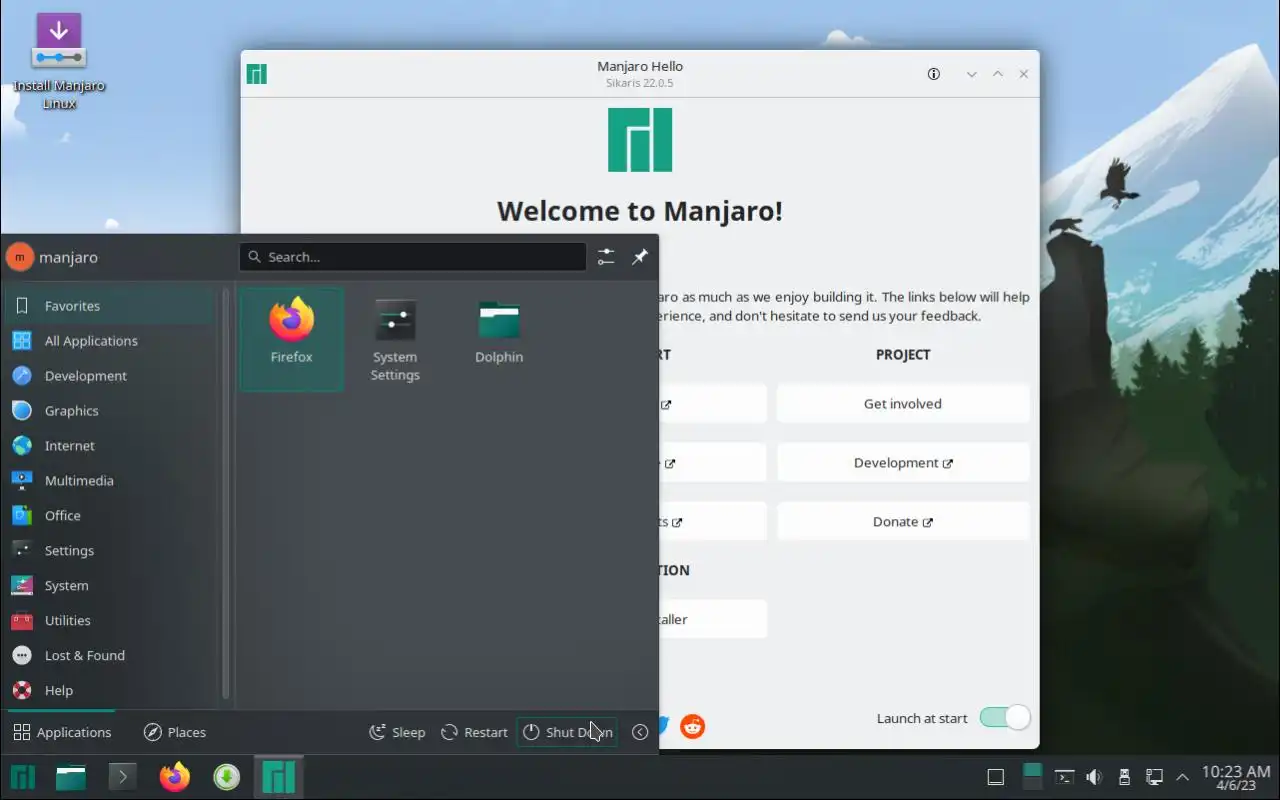
Task: Open Dolphin from Favorites grid
Action: point(499,338)
